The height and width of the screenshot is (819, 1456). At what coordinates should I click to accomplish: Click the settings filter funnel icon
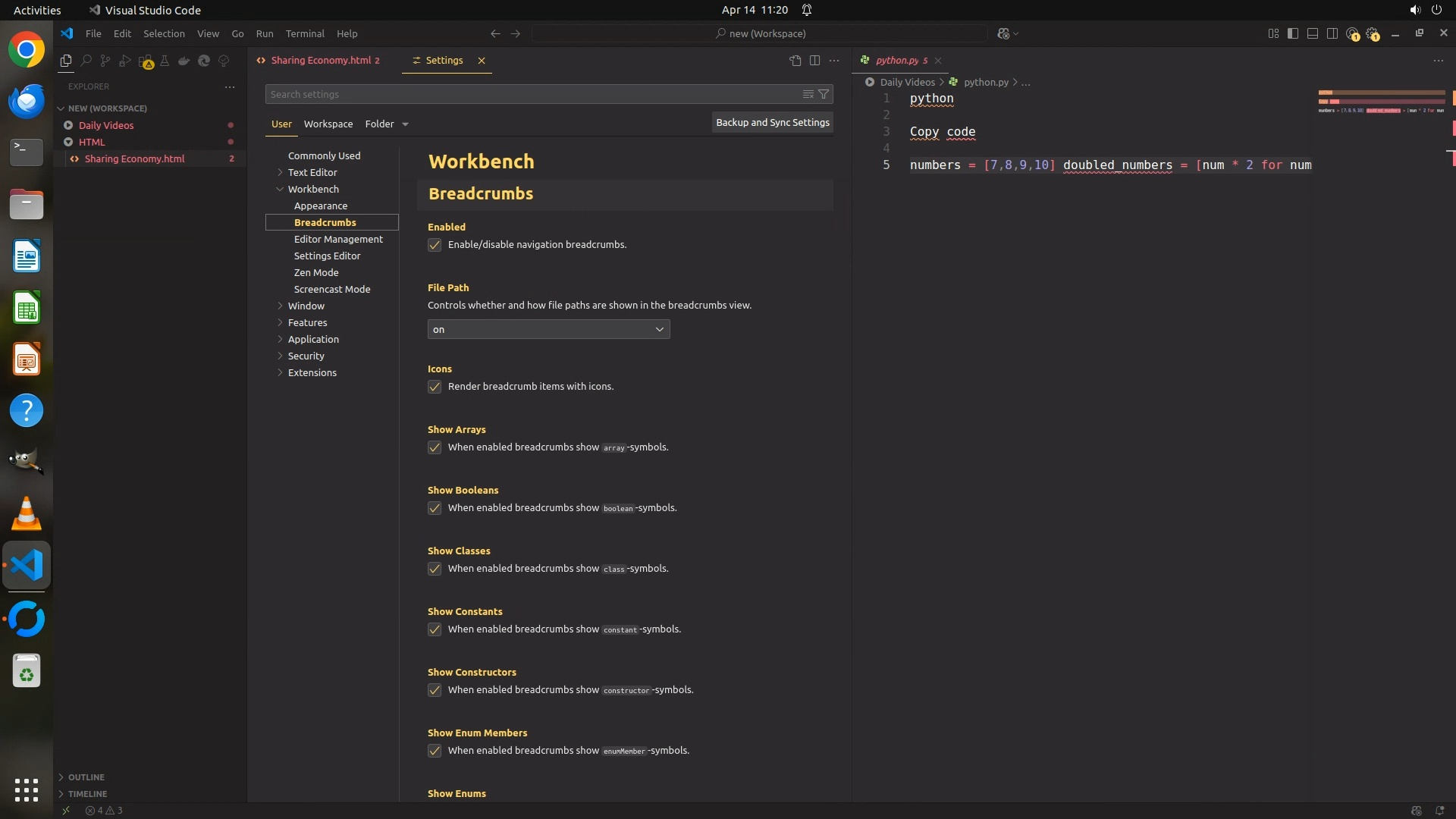click(x=824, y=94)
